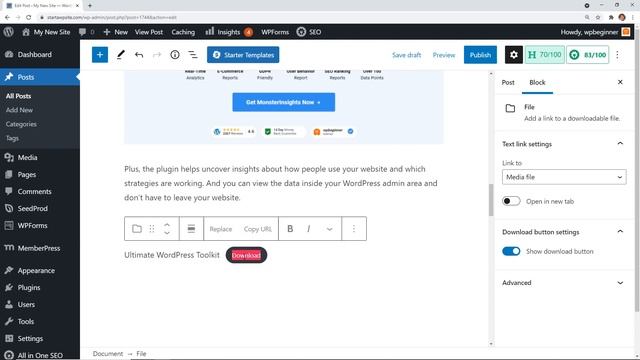Switch to the Block tab

pyautogui.click(x=537, y=82)
